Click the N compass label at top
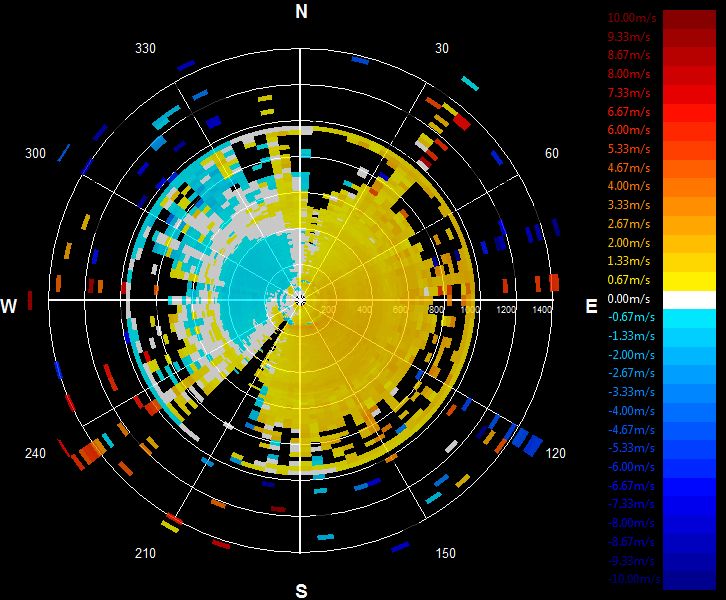 tap(301, 12)
